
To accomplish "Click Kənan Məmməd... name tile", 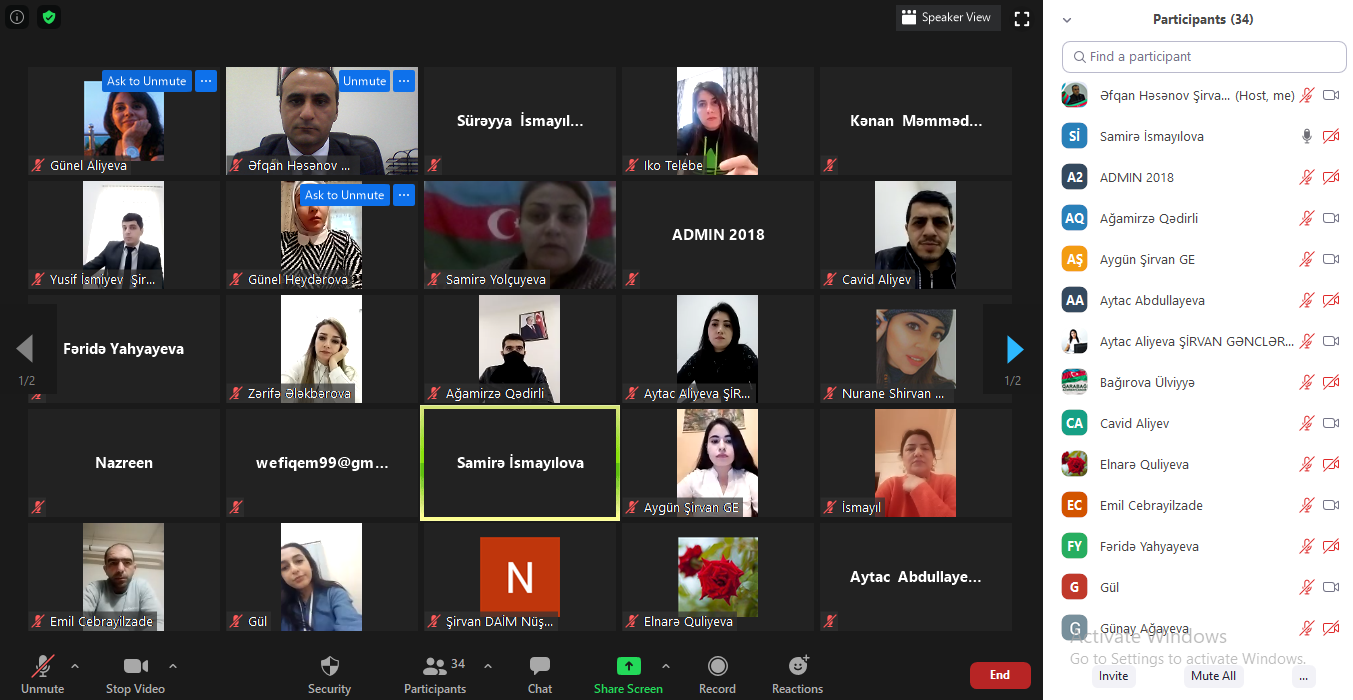I will [915, 121].
